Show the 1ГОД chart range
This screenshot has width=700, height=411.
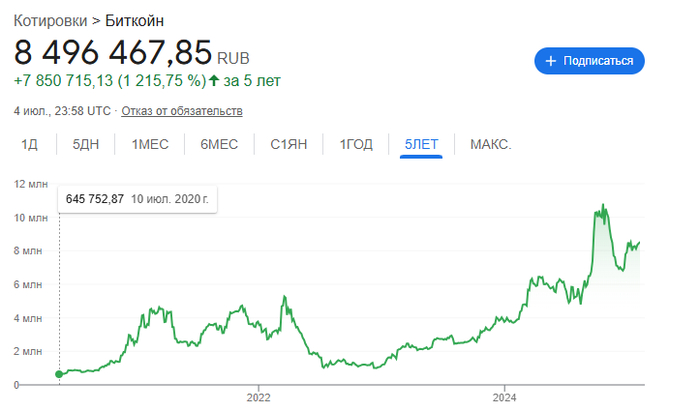click(x=356, y=145)
